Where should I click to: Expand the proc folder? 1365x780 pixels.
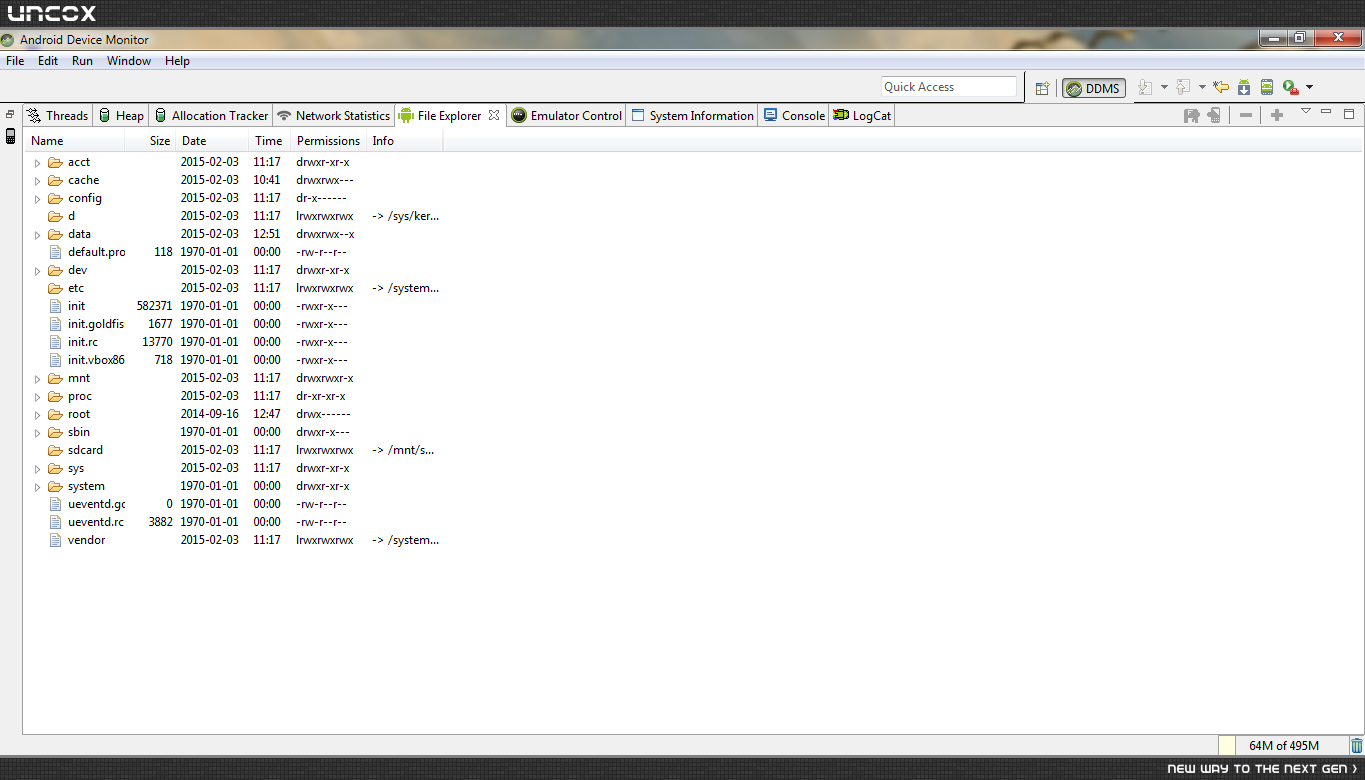click(x=38, y=396)
